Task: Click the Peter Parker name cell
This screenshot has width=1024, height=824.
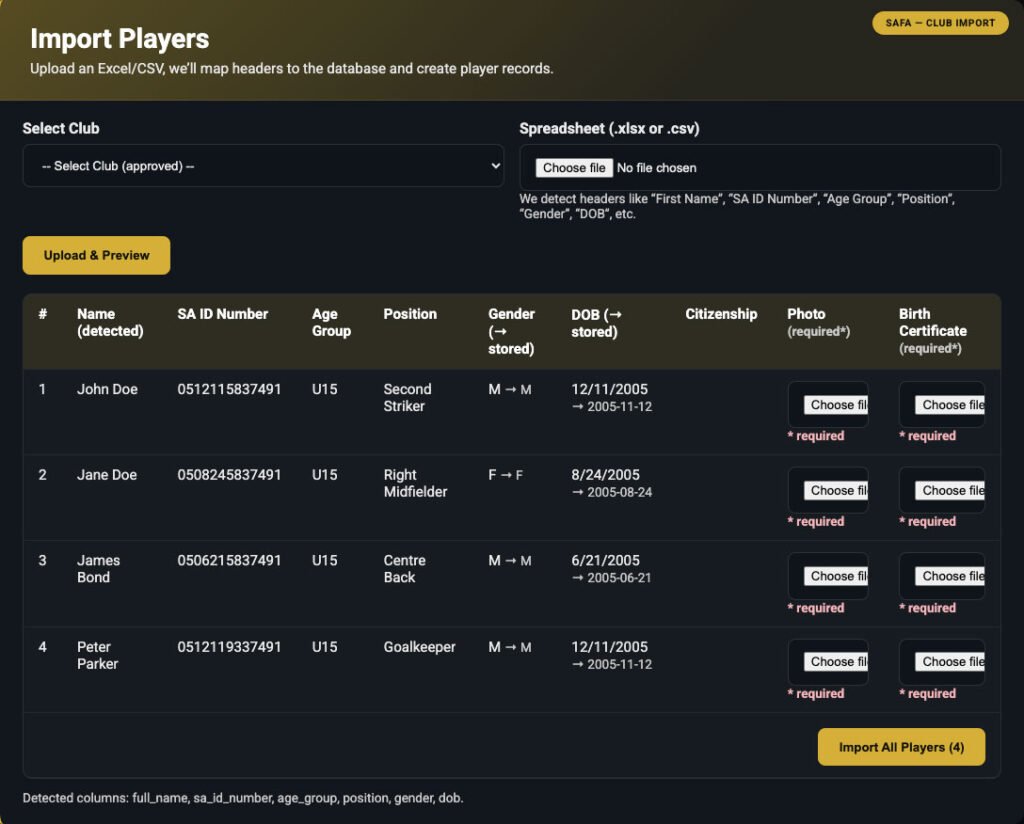Action: [97, 655]
